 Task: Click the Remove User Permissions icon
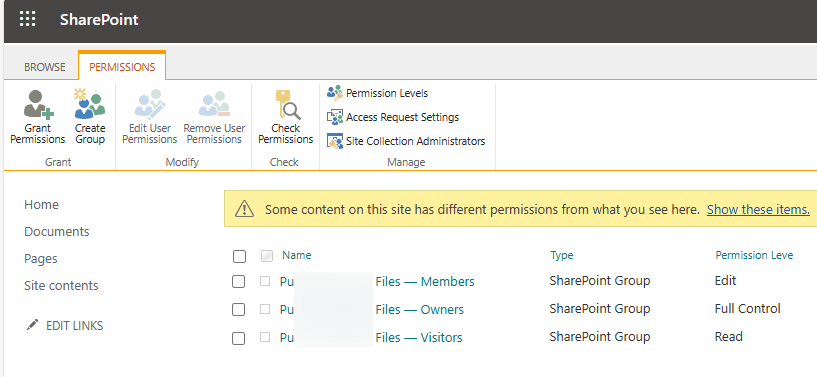tap(214, 104)
